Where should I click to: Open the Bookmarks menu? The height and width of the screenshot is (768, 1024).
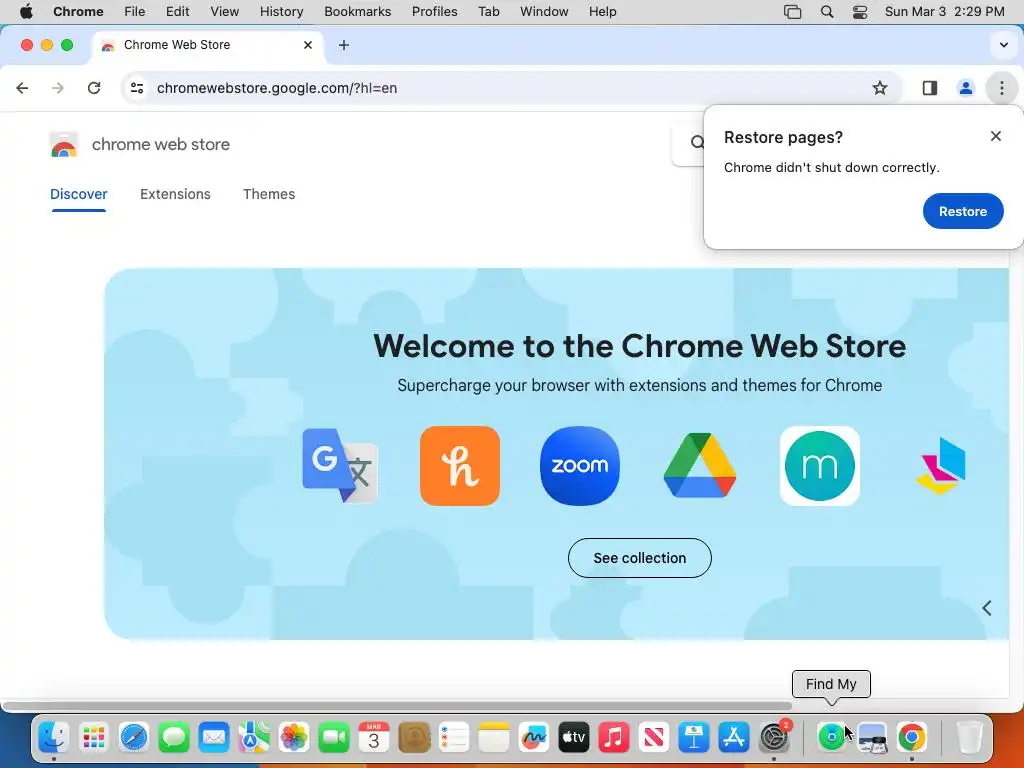tap(358, 12)
